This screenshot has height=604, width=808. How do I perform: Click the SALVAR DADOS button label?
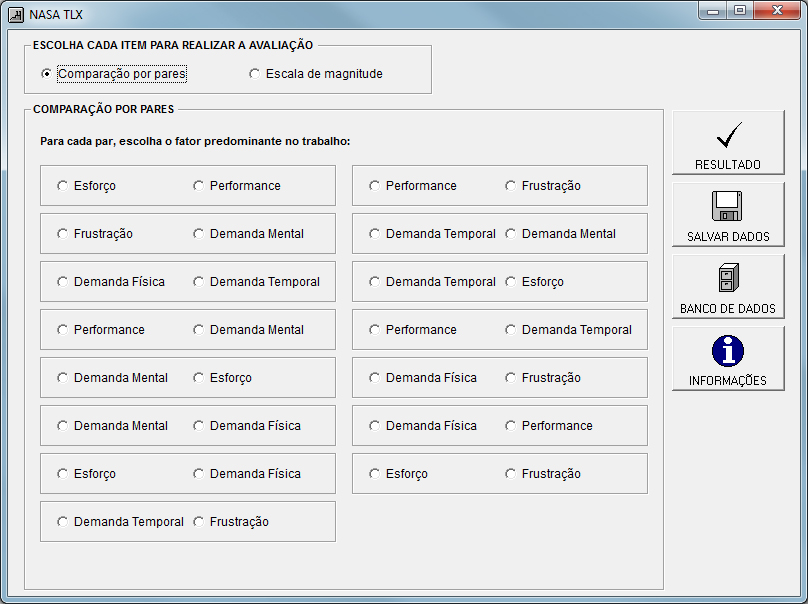click(x=728, y=237)
